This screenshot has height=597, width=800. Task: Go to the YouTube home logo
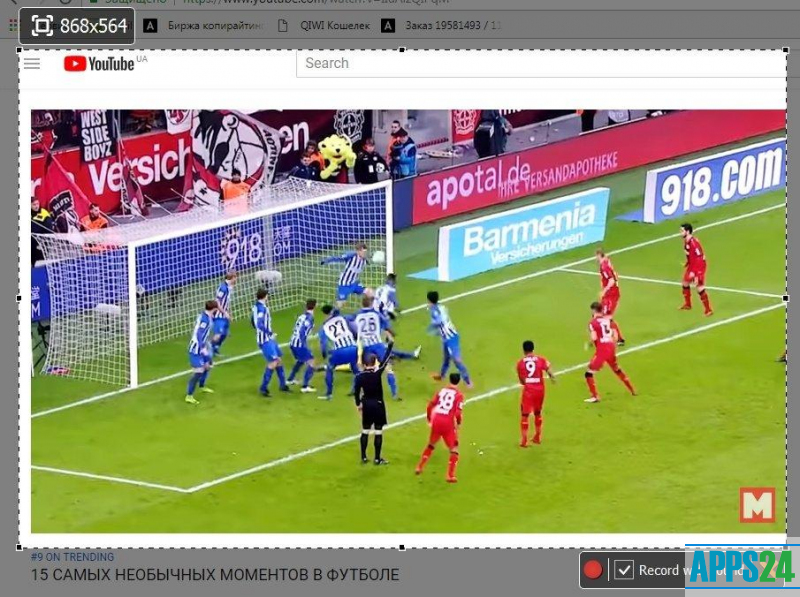99,63
